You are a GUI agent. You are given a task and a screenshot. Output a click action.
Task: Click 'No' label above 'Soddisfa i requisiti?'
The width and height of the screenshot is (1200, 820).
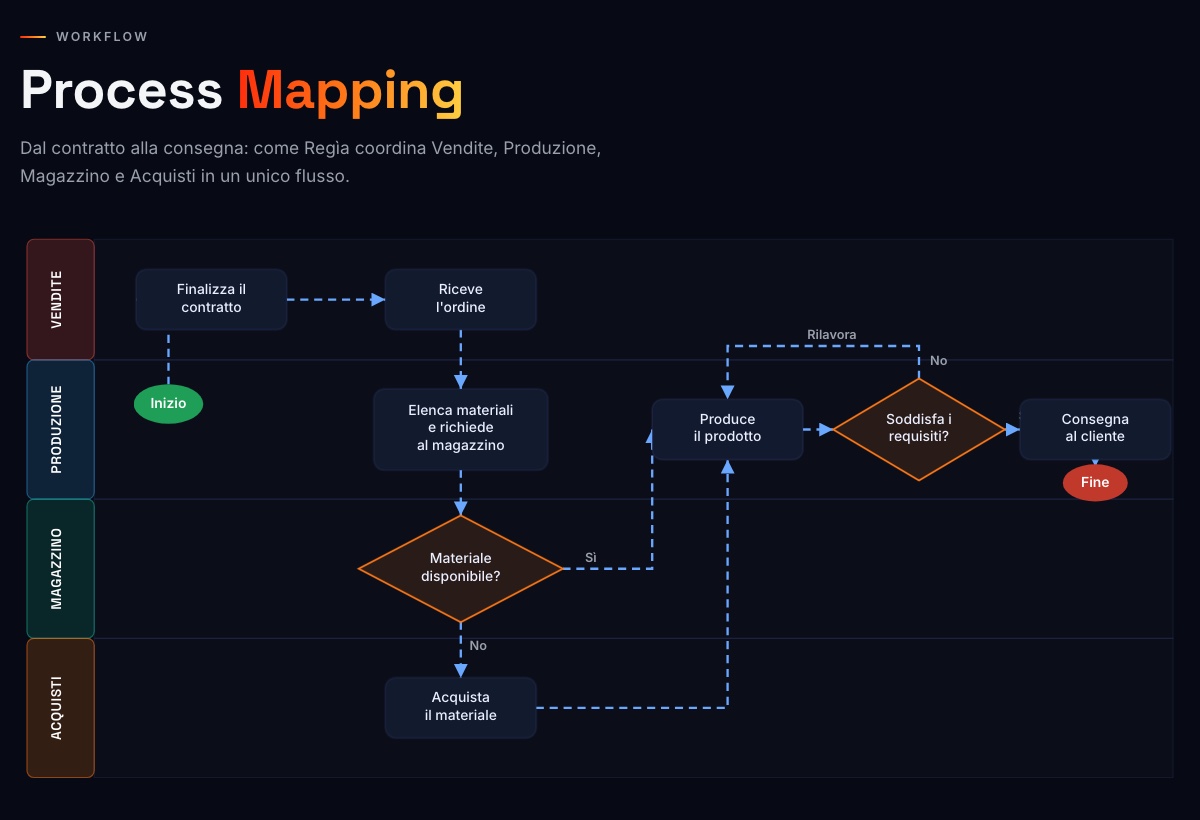938,361
